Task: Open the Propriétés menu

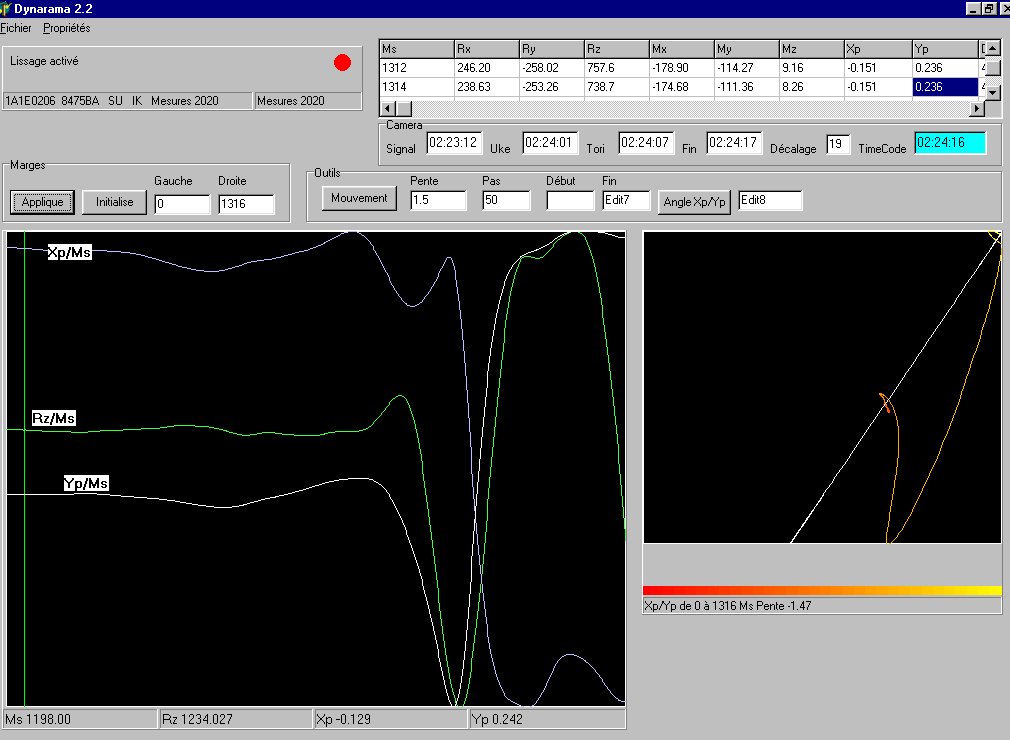Action: click(x=66, y=28)
